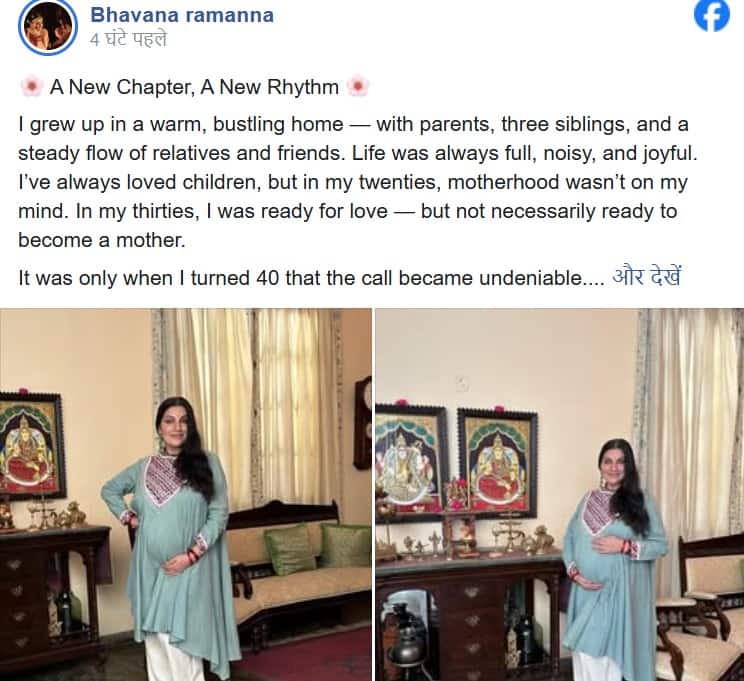This screenshot has height=681, width=744.
Task: Open the left photo of the woman by the sofa
Action: (186, 494)
